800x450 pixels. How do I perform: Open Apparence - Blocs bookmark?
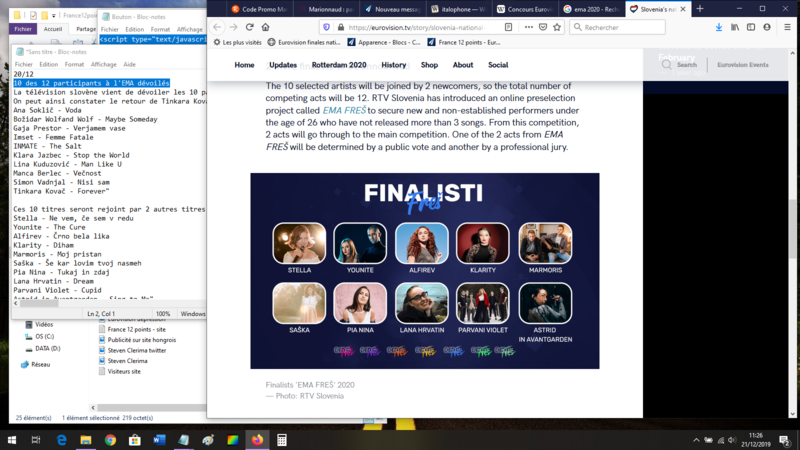384,42
